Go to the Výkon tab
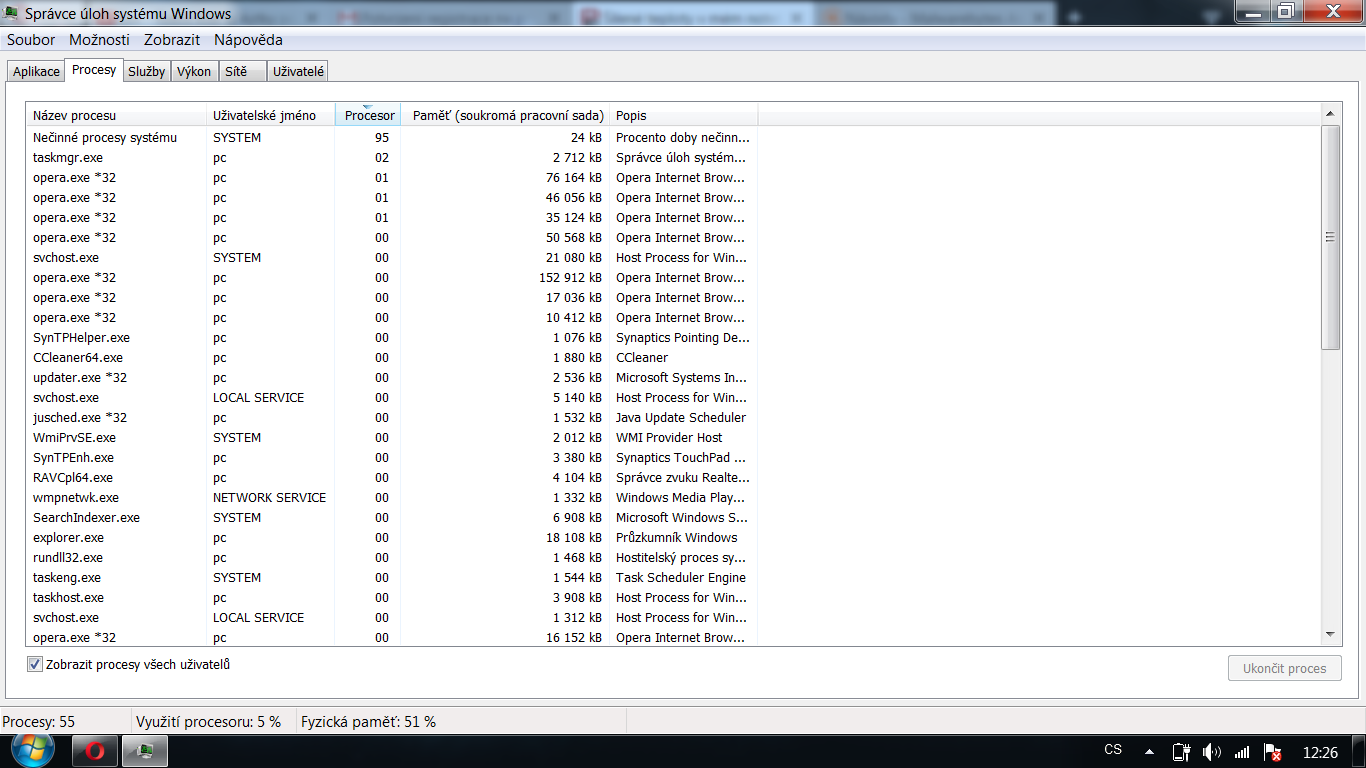The height and width of the screenshot is (768, 1366). pyautogui.click(x=194, y=72)
